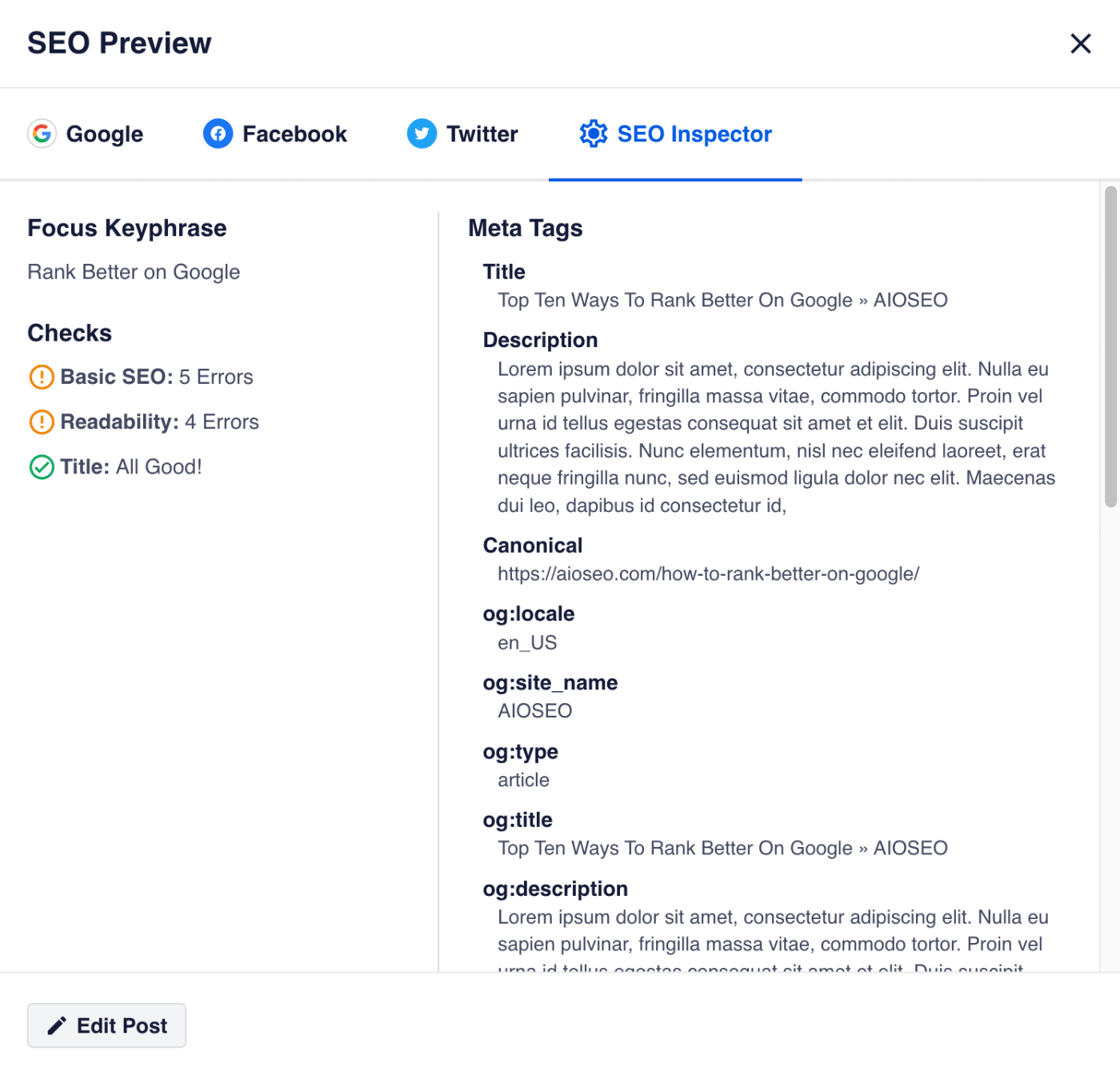The height and width of the screenshot is (1075, 1120).
Task: Click the og:title label
Action: click(x=518, y=820)
